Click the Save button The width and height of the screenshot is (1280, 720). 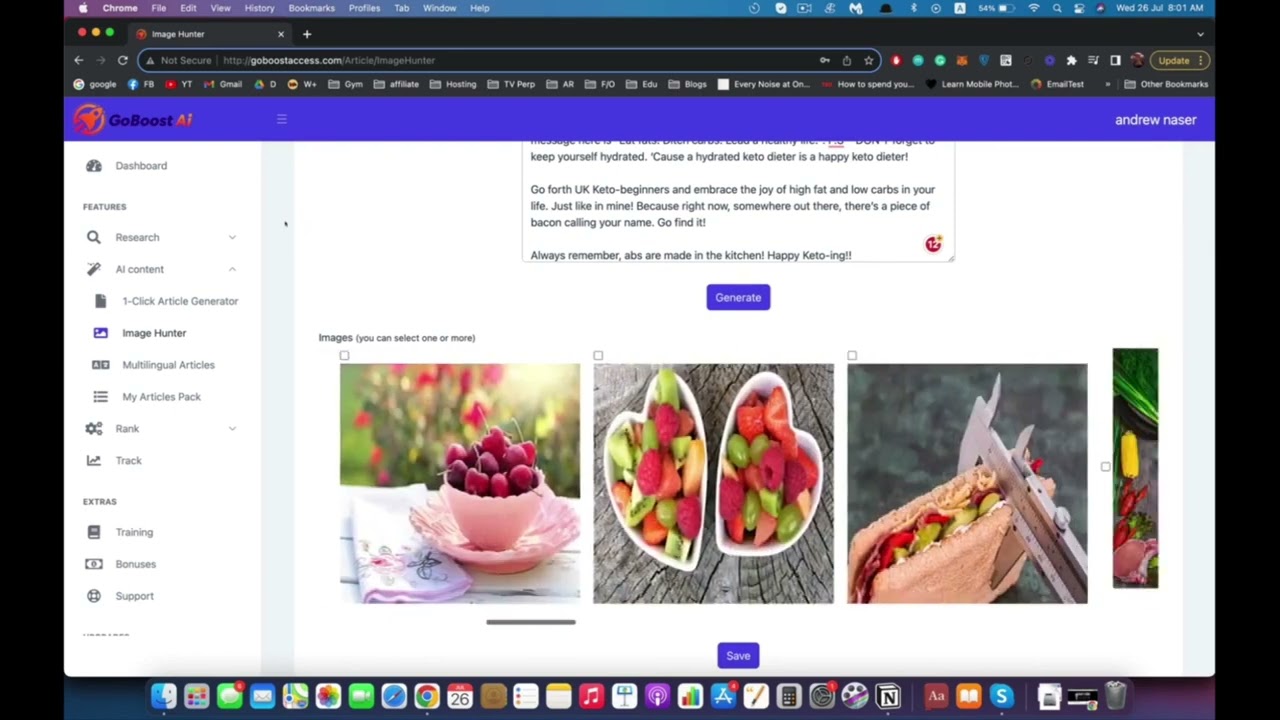point(738,656)
